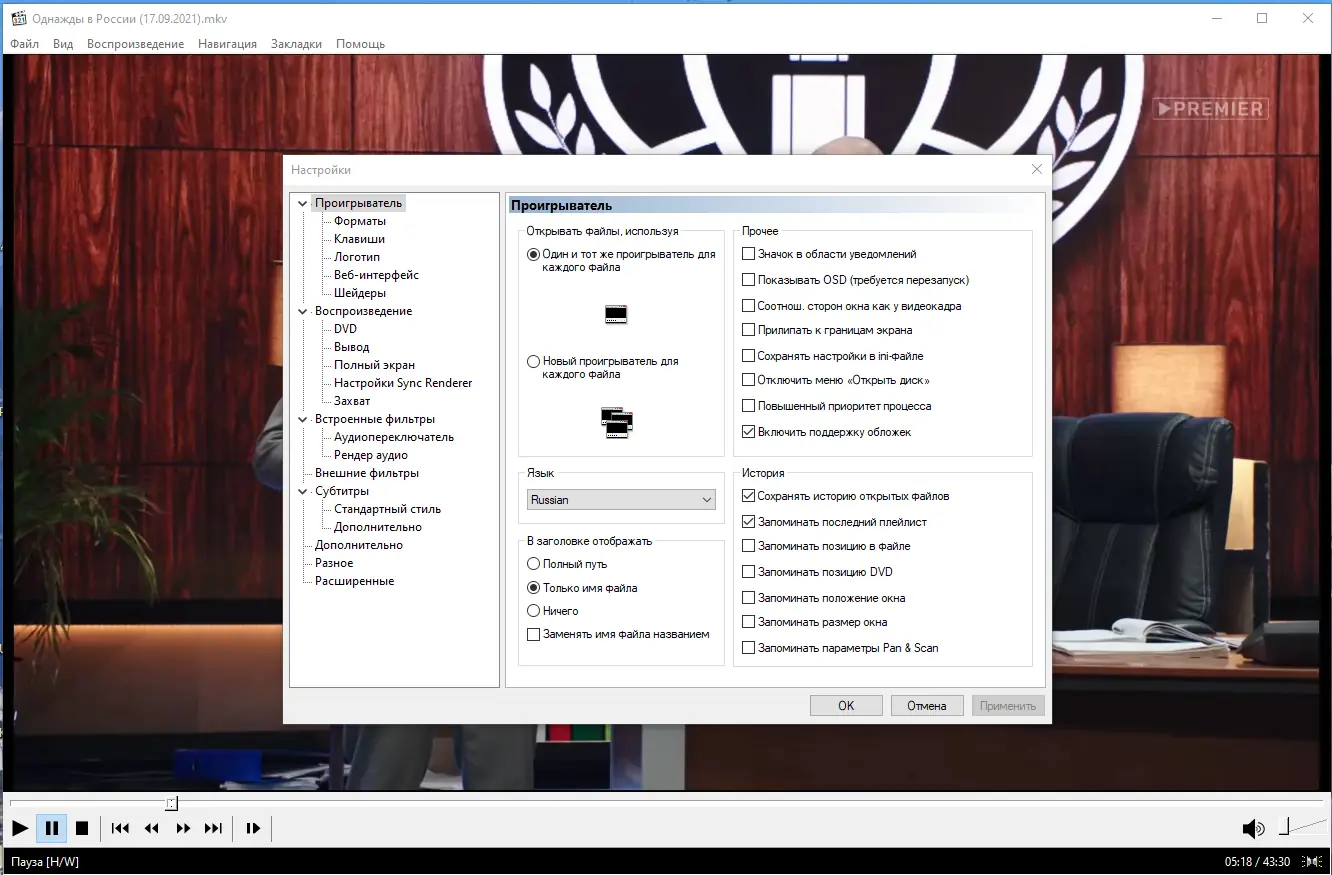Click the seek bar position thumb

click(172, 803)
